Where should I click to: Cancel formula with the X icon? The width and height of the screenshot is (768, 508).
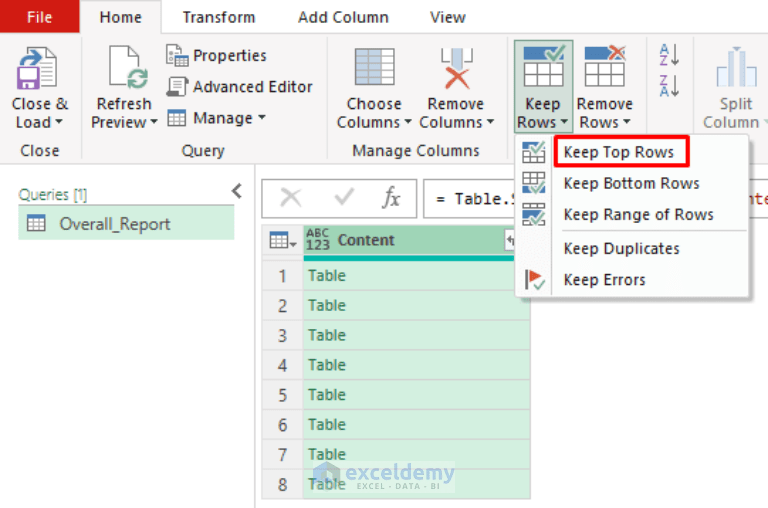pos(291,198)
